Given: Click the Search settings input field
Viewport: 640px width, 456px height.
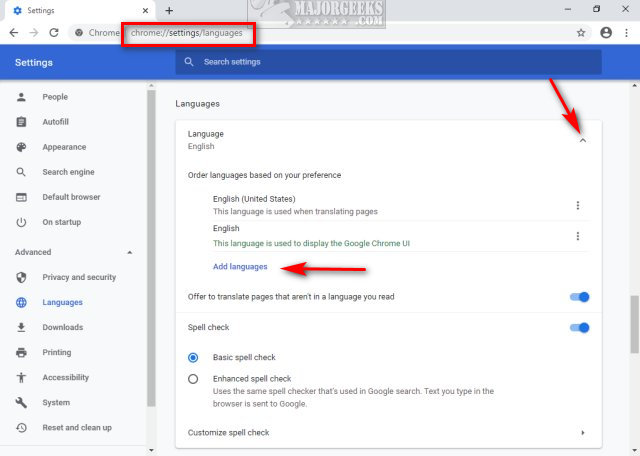Looking at the screenshot, I should [388, 62].
